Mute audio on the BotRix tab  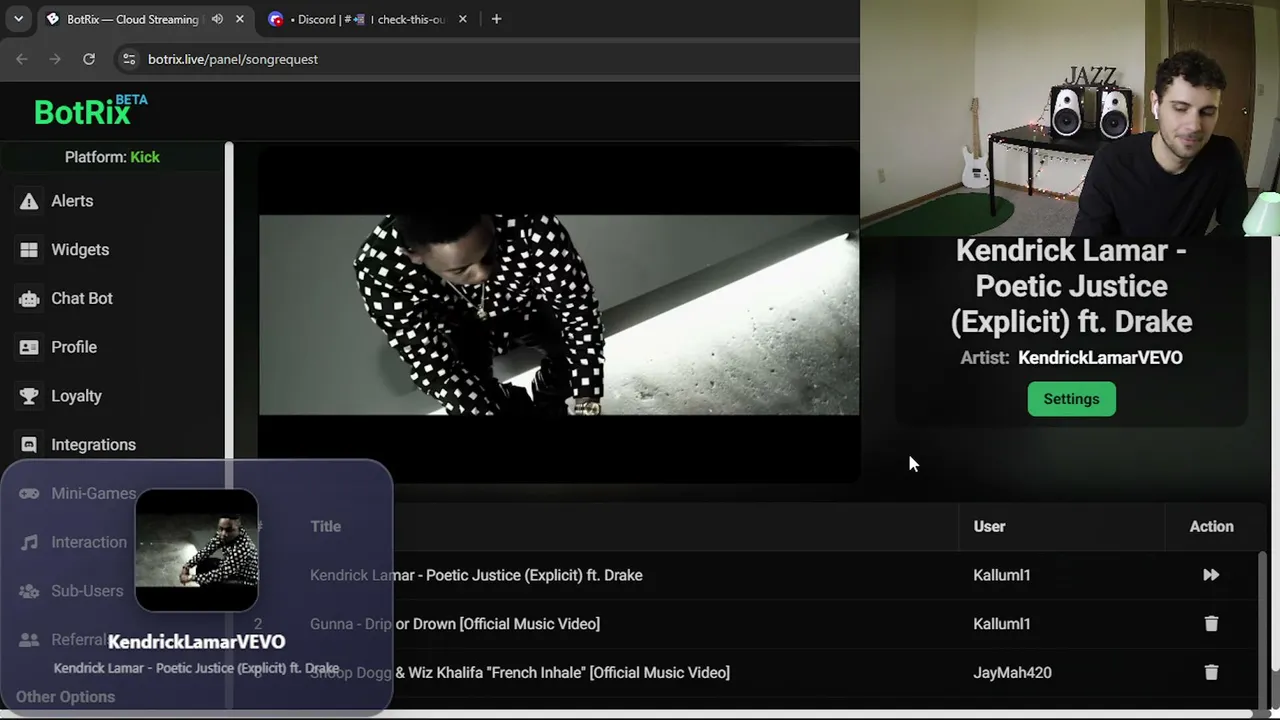coord(217,19)
